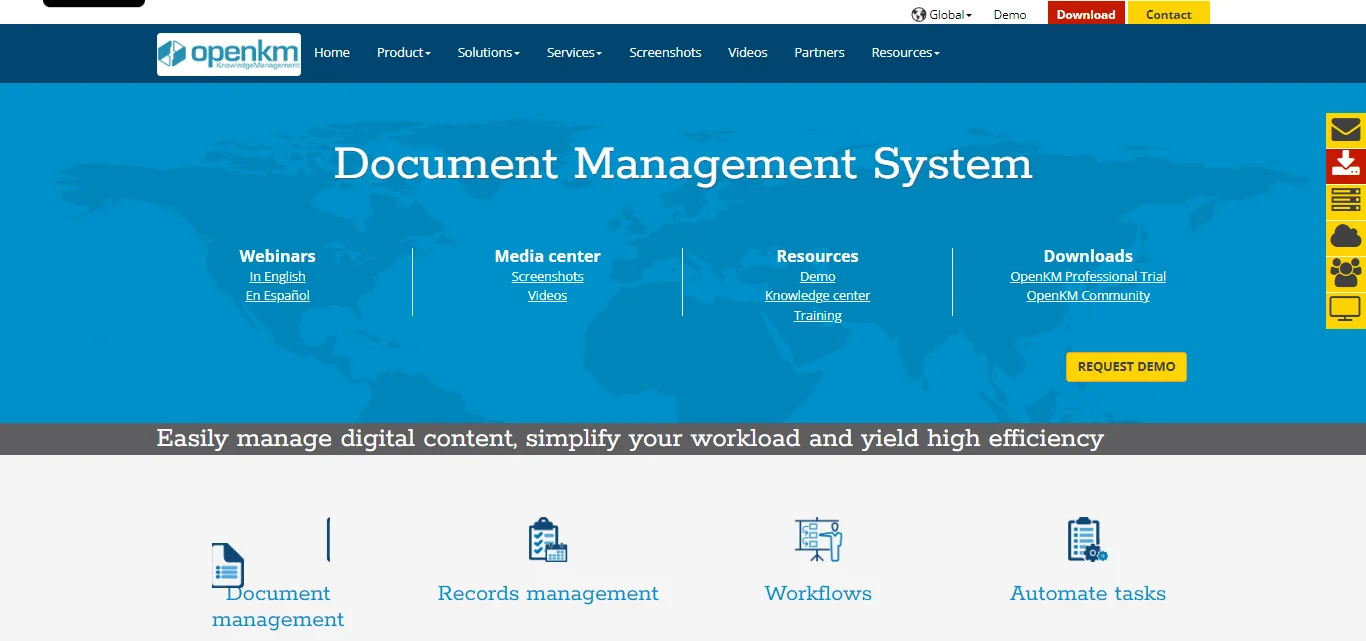Click the REQUEST DEMO button
Screen dimensions: 1366x641
[1126, 367]
